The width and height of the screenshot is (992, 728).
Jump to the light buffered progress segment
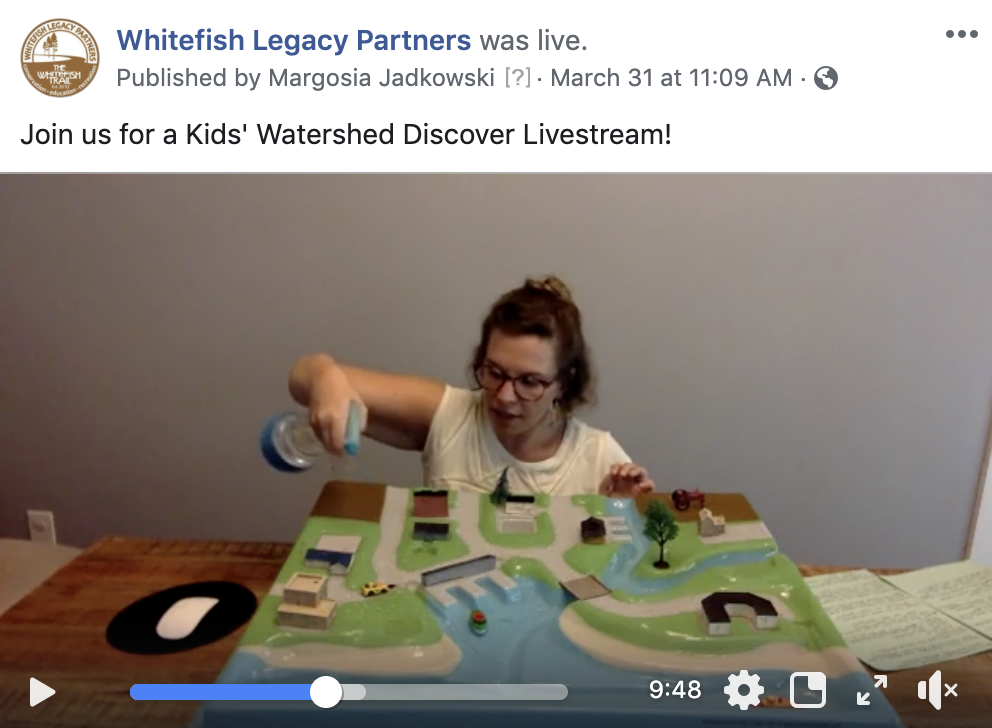pos(354,692)
